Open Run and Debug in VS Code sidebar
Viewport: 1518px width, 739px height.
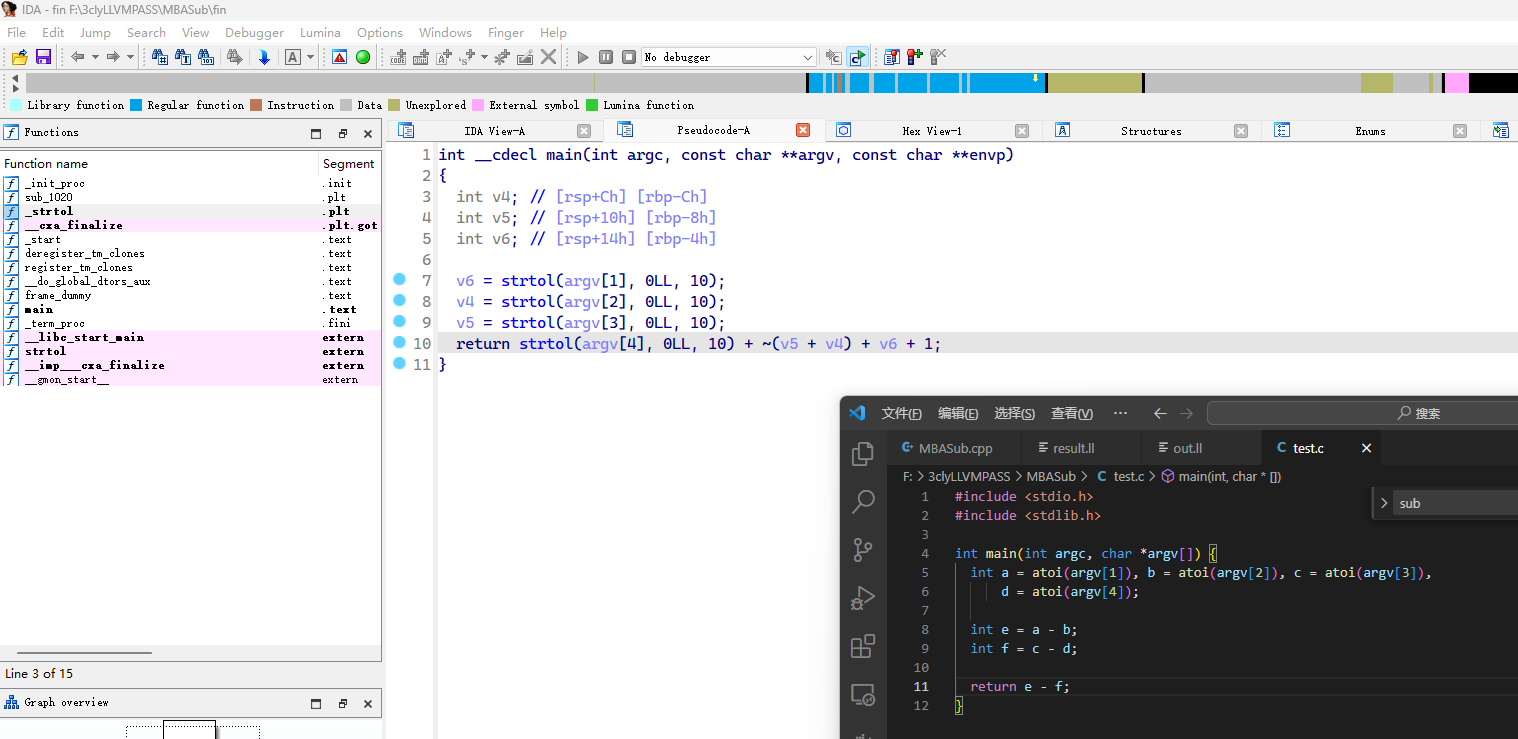point(862,598)
